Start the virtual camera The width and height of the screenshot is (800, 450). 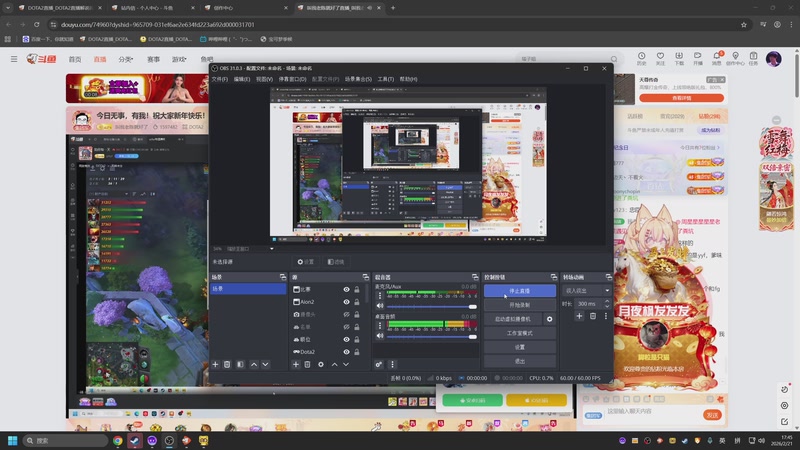point(513,319)
